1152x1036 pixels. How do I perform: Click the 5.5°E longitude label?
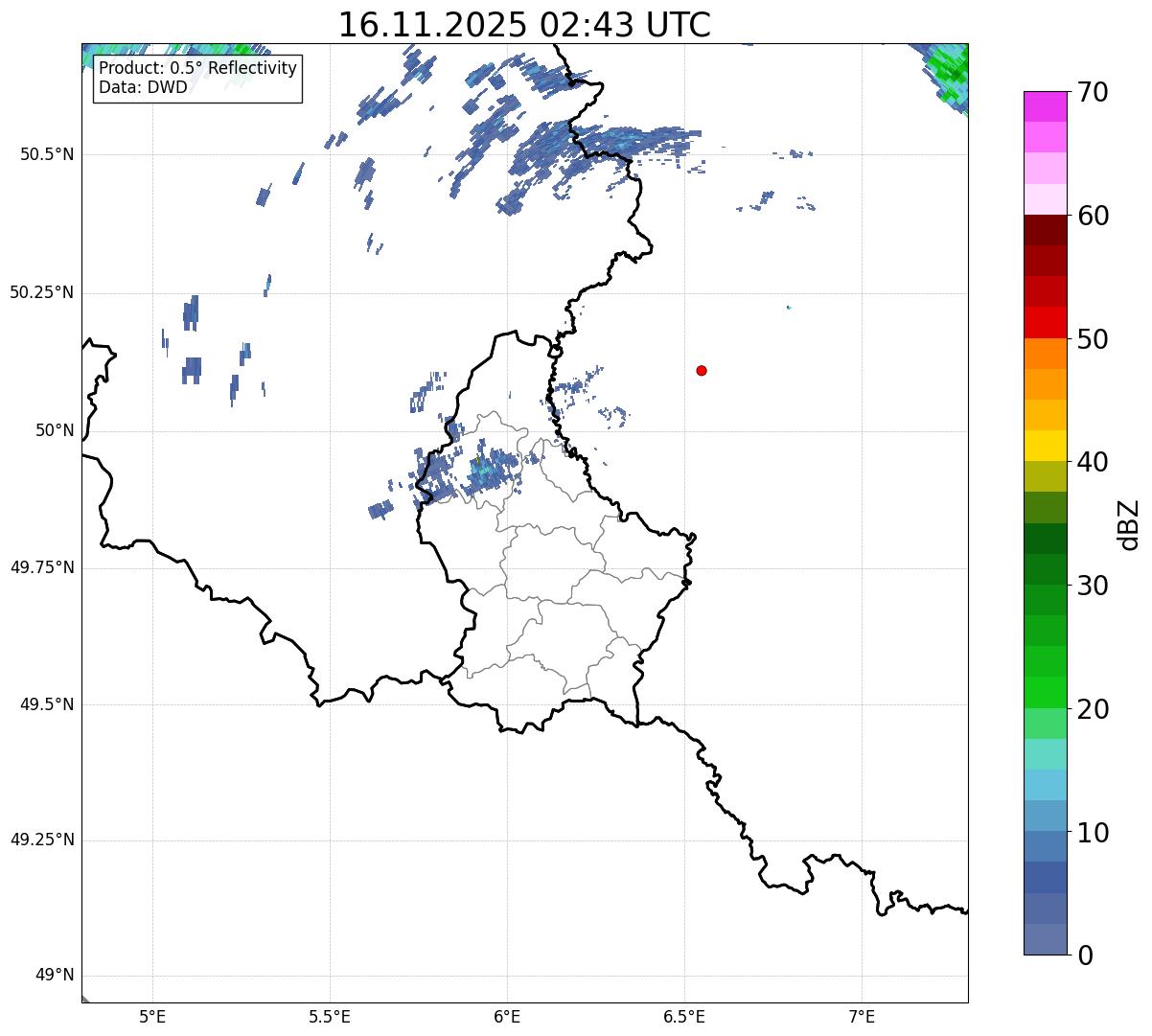click(330, 1017)
